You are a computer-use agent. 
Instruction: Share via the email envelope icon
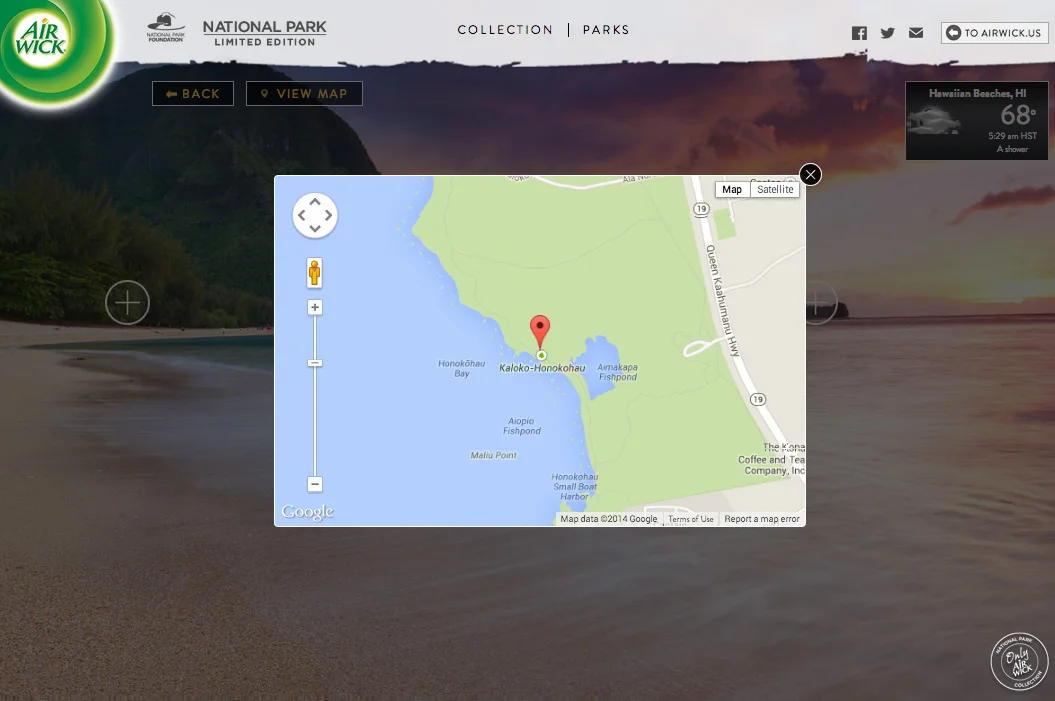(916, 32)
